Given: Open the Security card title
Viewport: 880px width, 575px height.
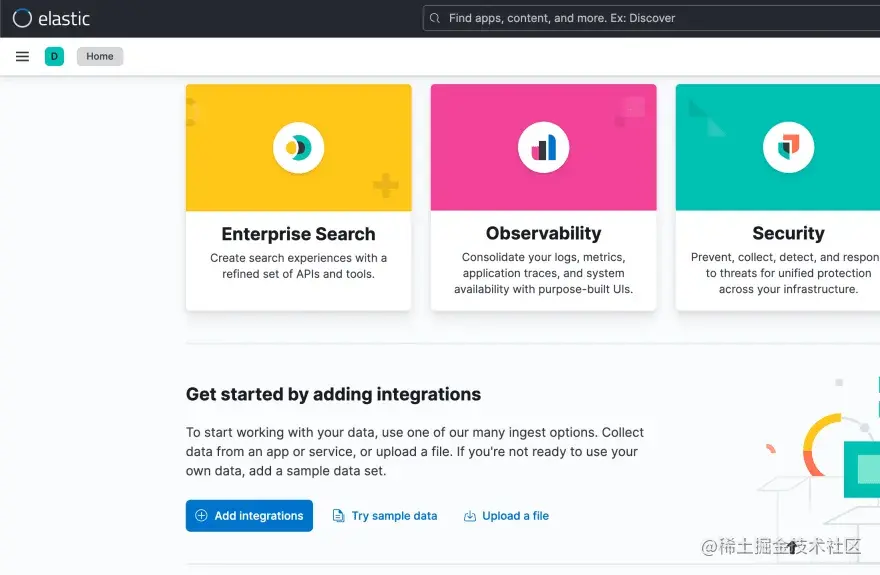Looking at the screenshot, I should click(788, 233).
